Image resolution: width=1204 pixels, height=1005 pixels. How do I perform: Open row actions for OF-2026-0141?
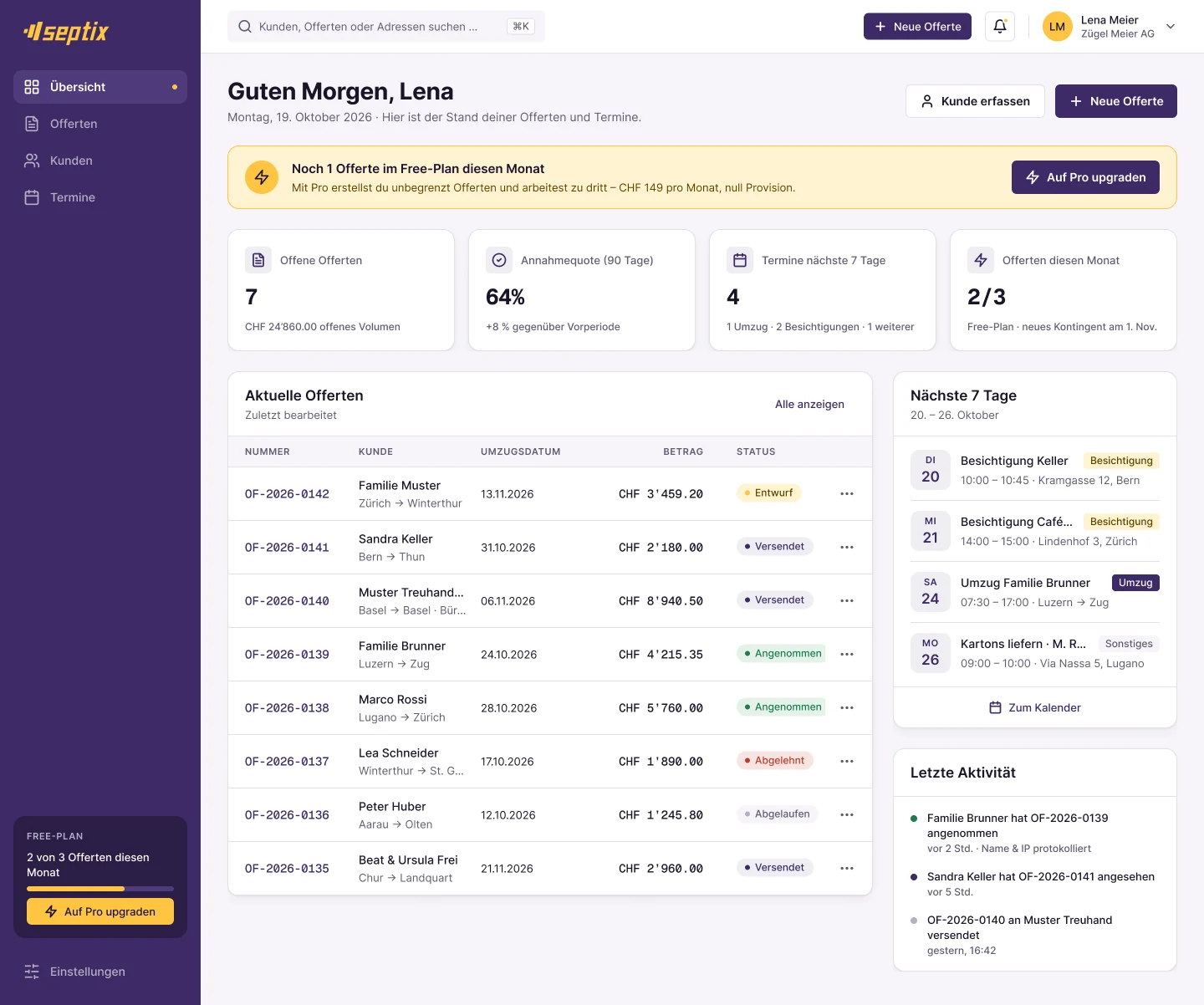[x=847, y=547]
